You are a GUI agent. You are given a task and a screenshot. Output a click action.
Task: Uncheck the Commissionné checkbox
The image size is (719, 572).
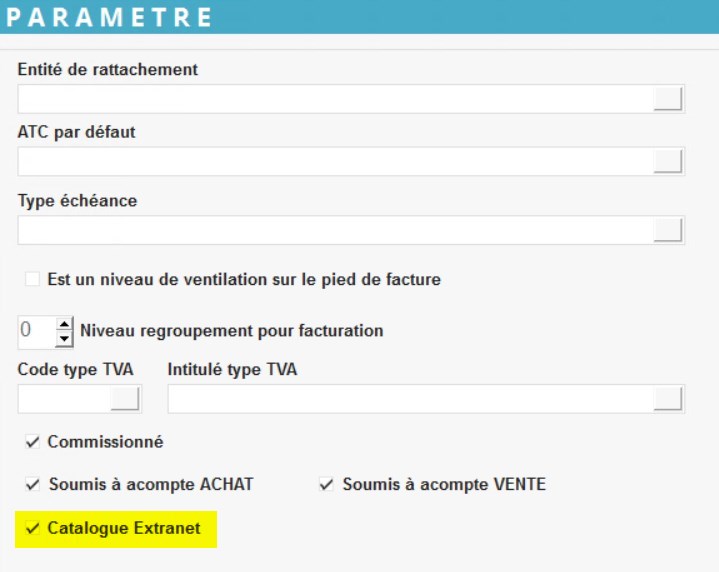click(x=33, y=442)
